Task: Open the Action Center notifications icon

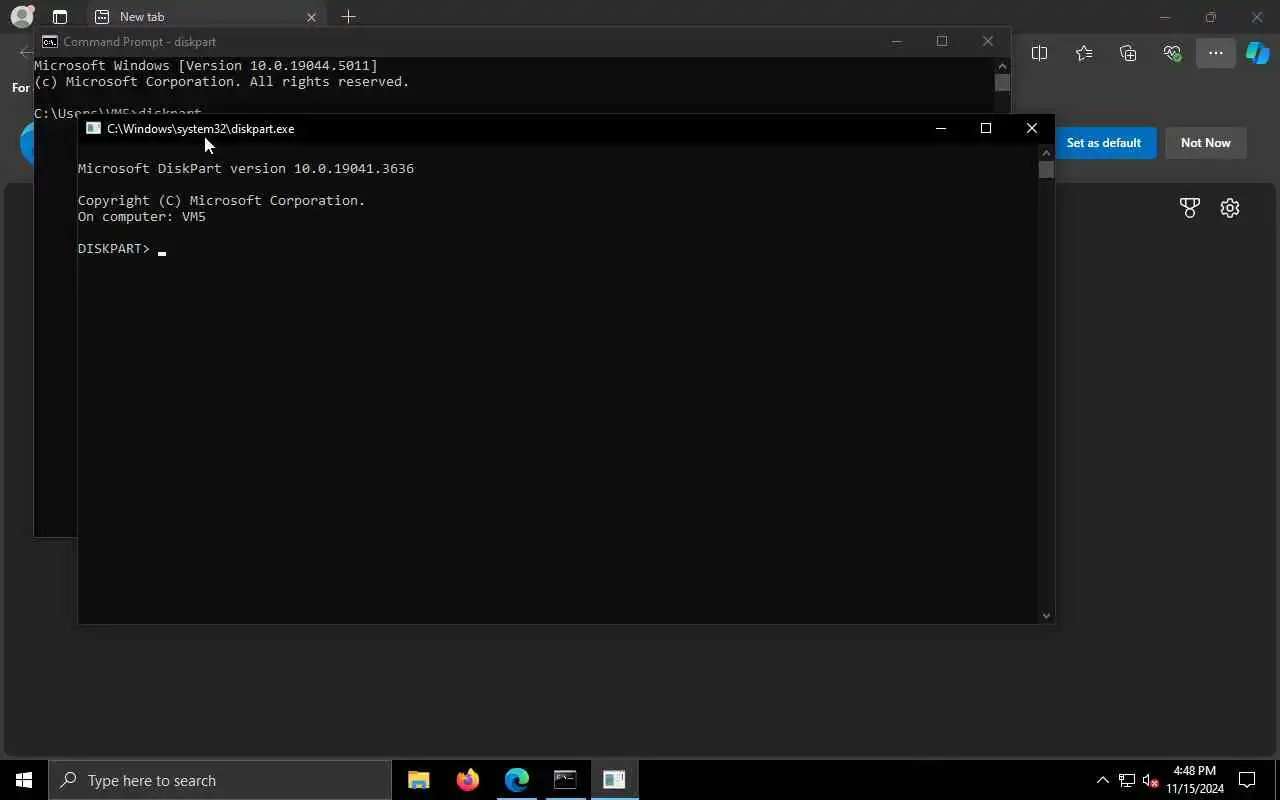Action: tap(1247, 780)
